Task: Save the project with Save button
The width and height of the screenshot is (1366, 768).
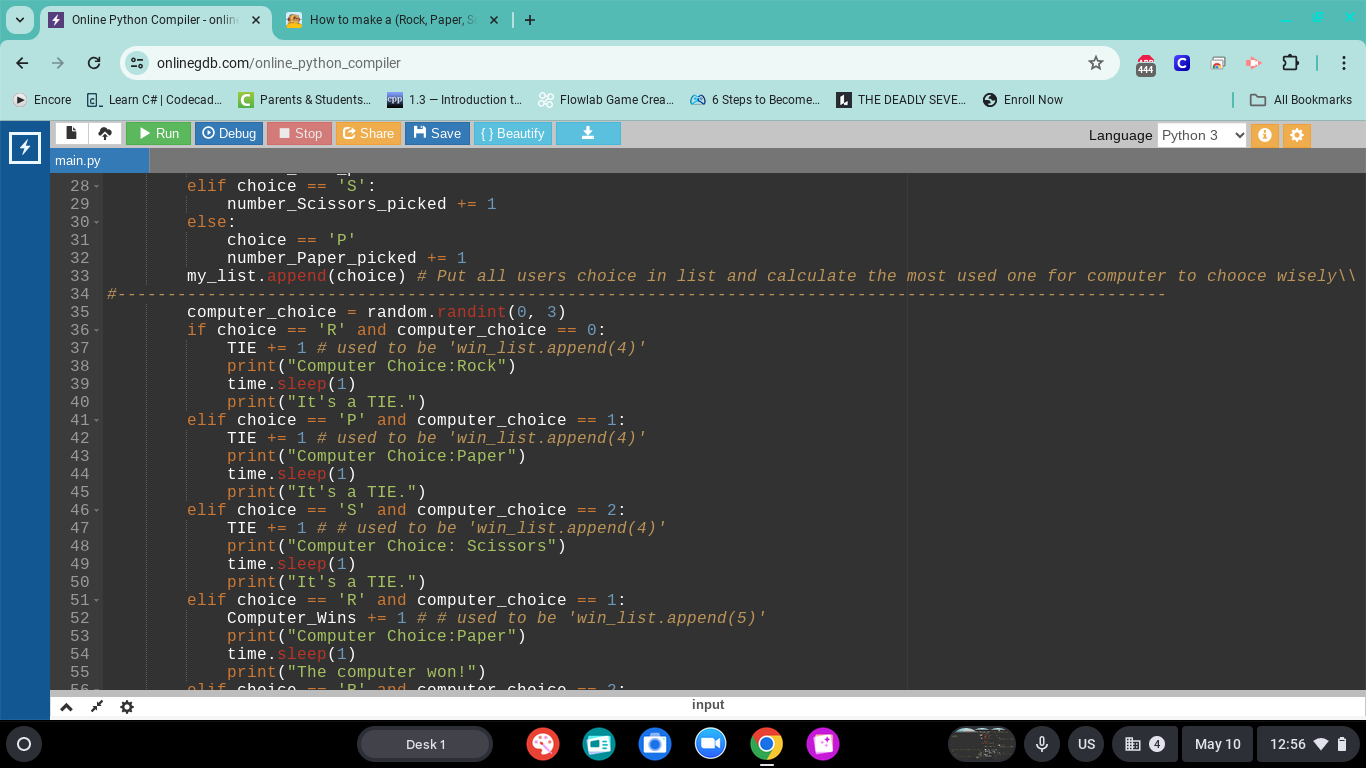Action: coord(437,133)
